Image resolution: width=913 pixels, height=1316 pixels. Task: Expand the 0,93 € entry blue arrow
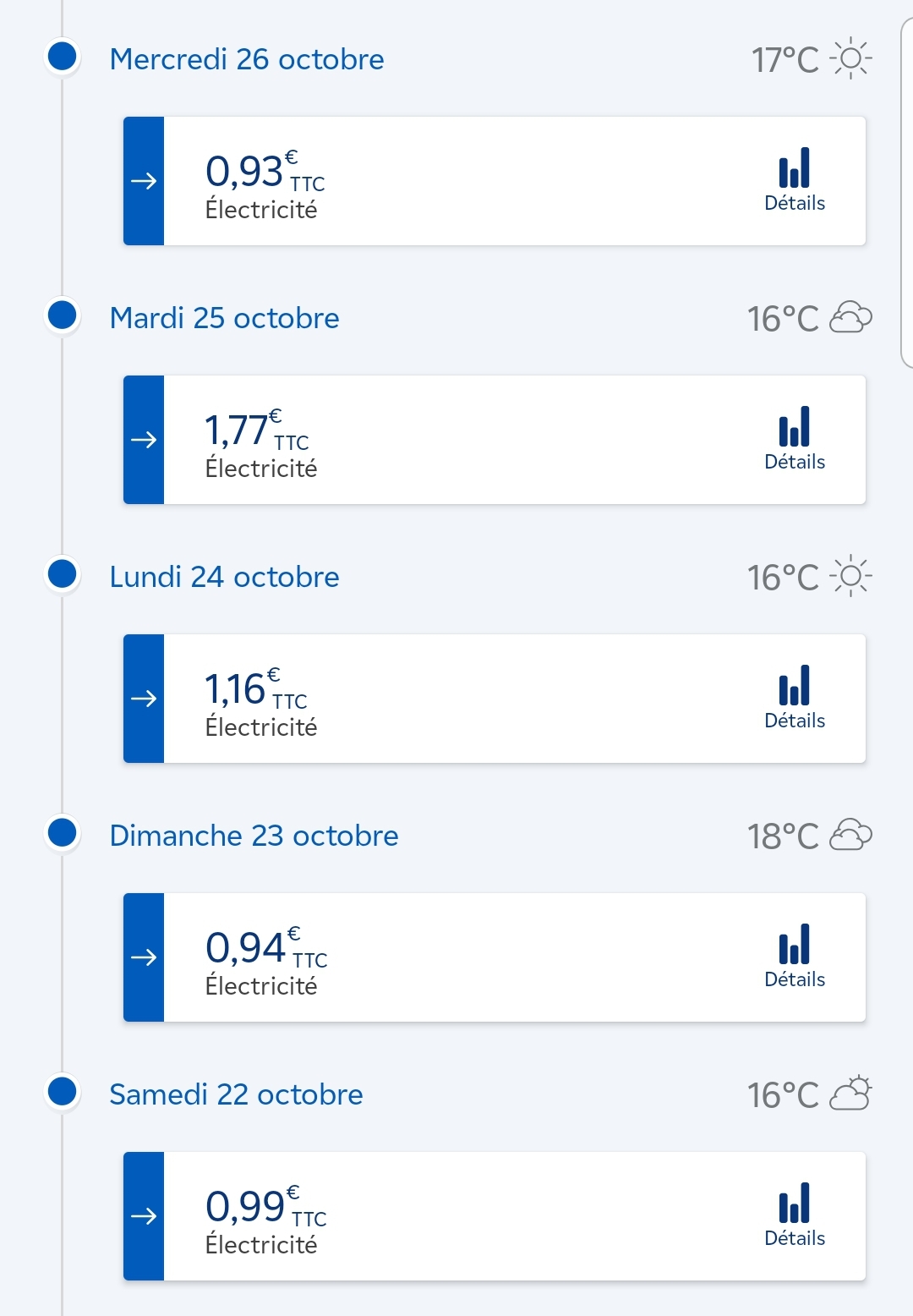(x=144, y=181)
